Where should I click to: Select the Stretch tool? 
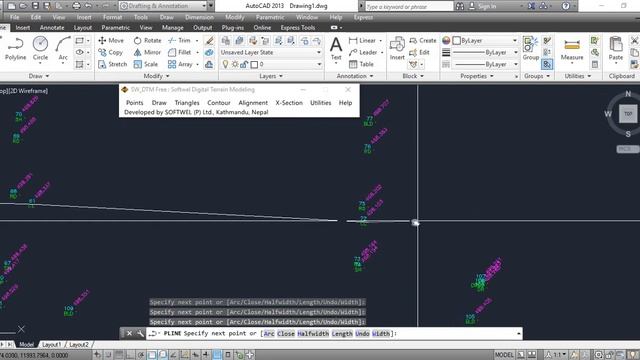pos(113,64)
